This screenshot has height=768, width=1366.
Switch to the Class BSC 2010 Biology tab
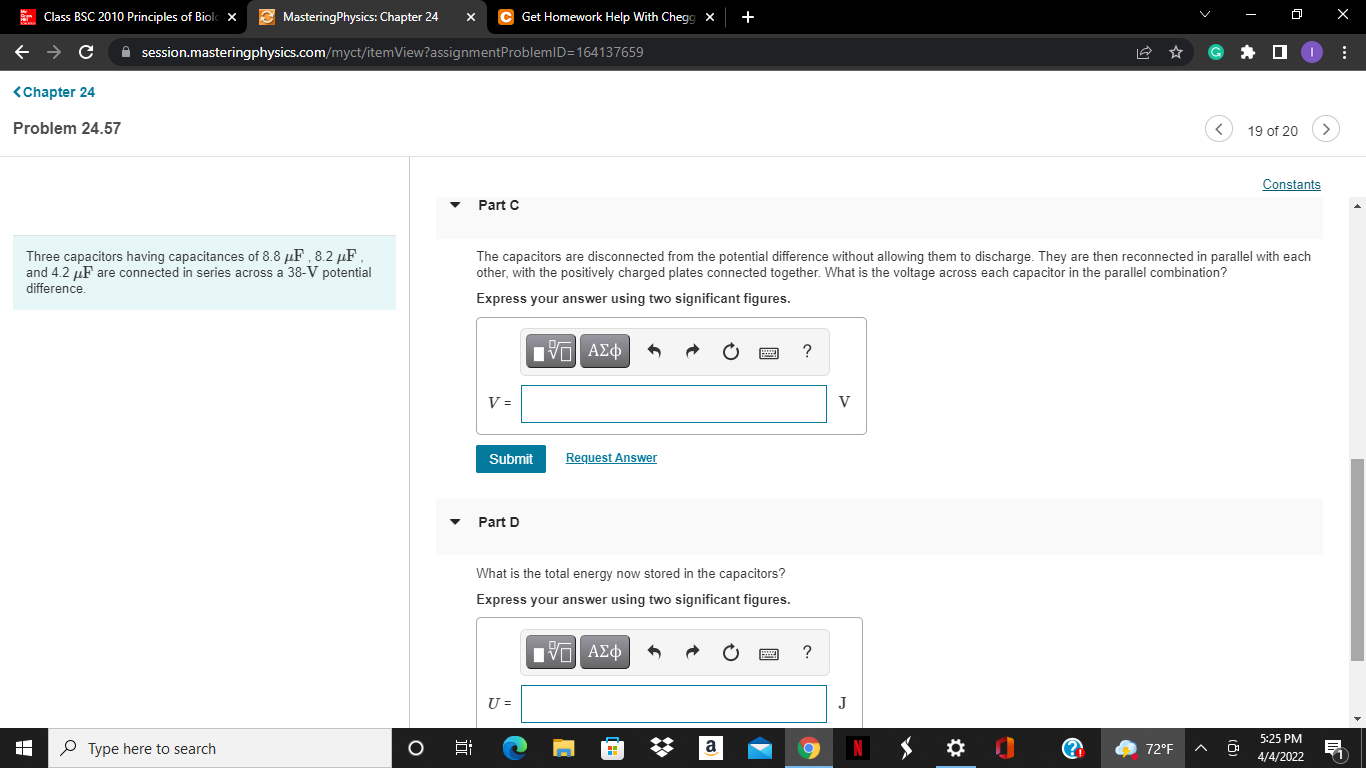point(120,17)
